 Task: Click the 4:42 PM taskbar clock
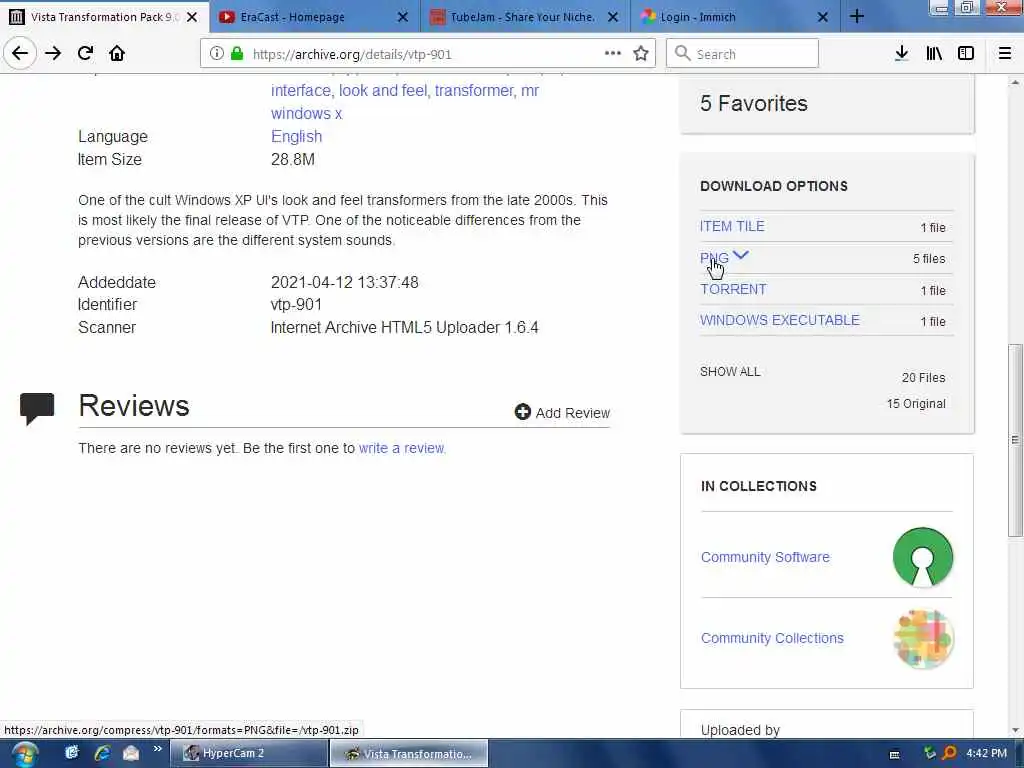click(x=986, y=753)
